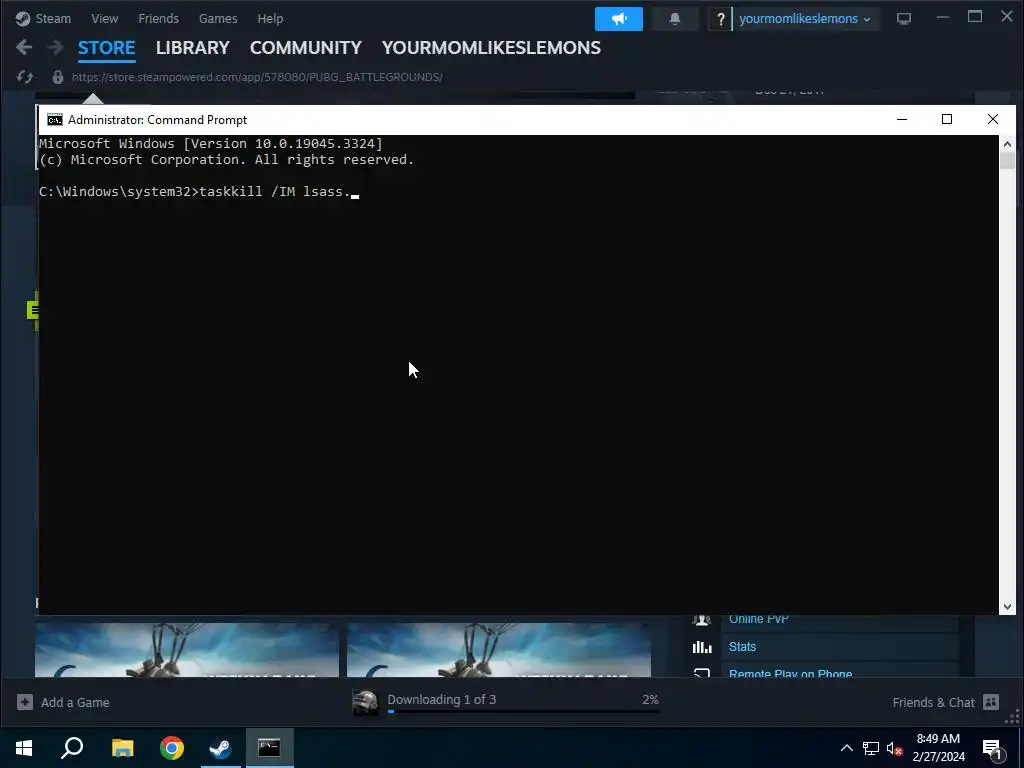Open the Friends menu in Steam
Image resolution: width=1024 pixels, height=768 pixels.
[158, 18]
